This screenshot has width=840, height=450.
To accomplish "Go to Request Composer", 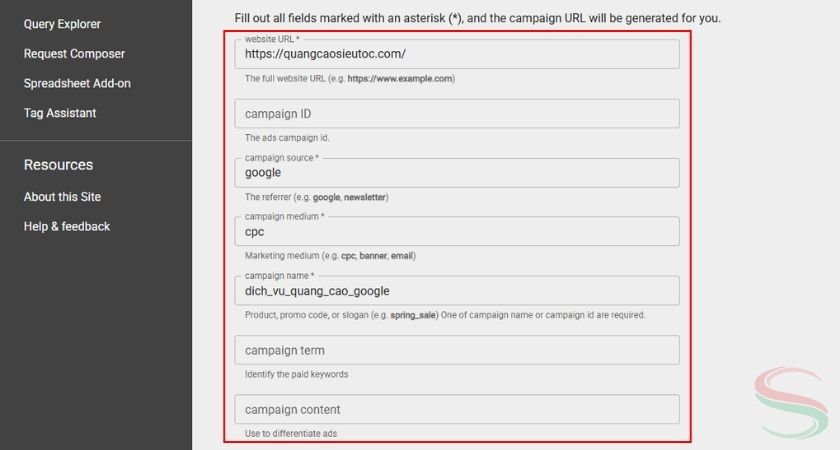I will pyautogui.click(x=74, y=54).
